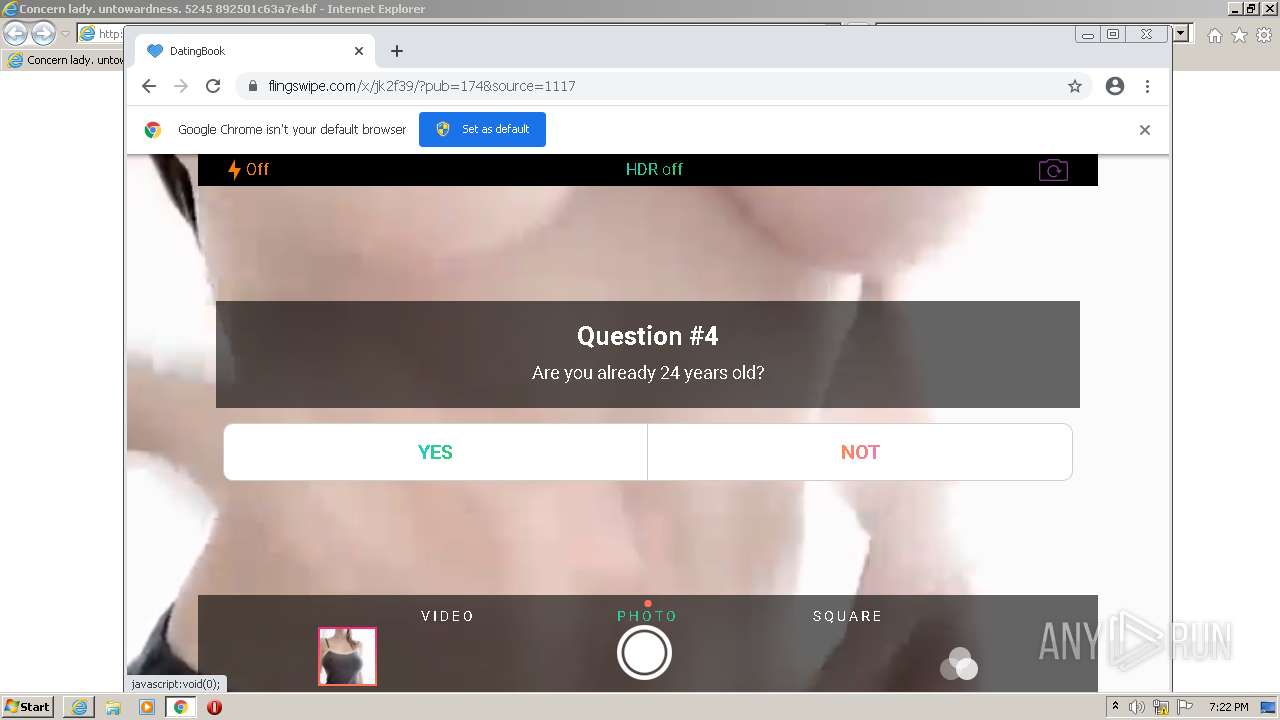Image resolution: width=1280 pixels, height=720 pixels.
Task: Open Internet Explorer tools gear
Action: [1264, 35]
